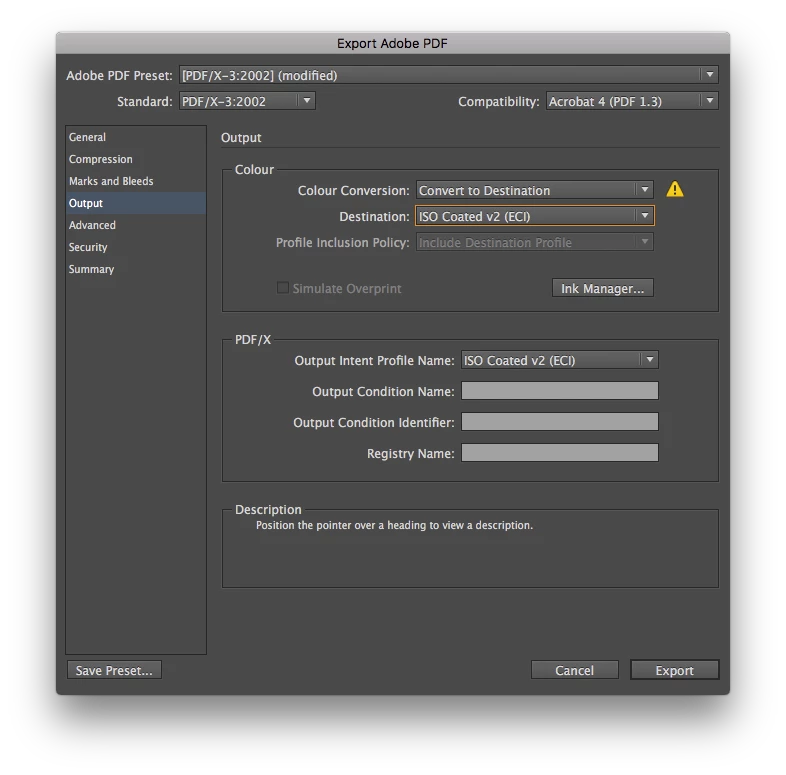Go to Marks and Bleeds section
The width and height of the screenshot is (786, 775).
[135, 181]
